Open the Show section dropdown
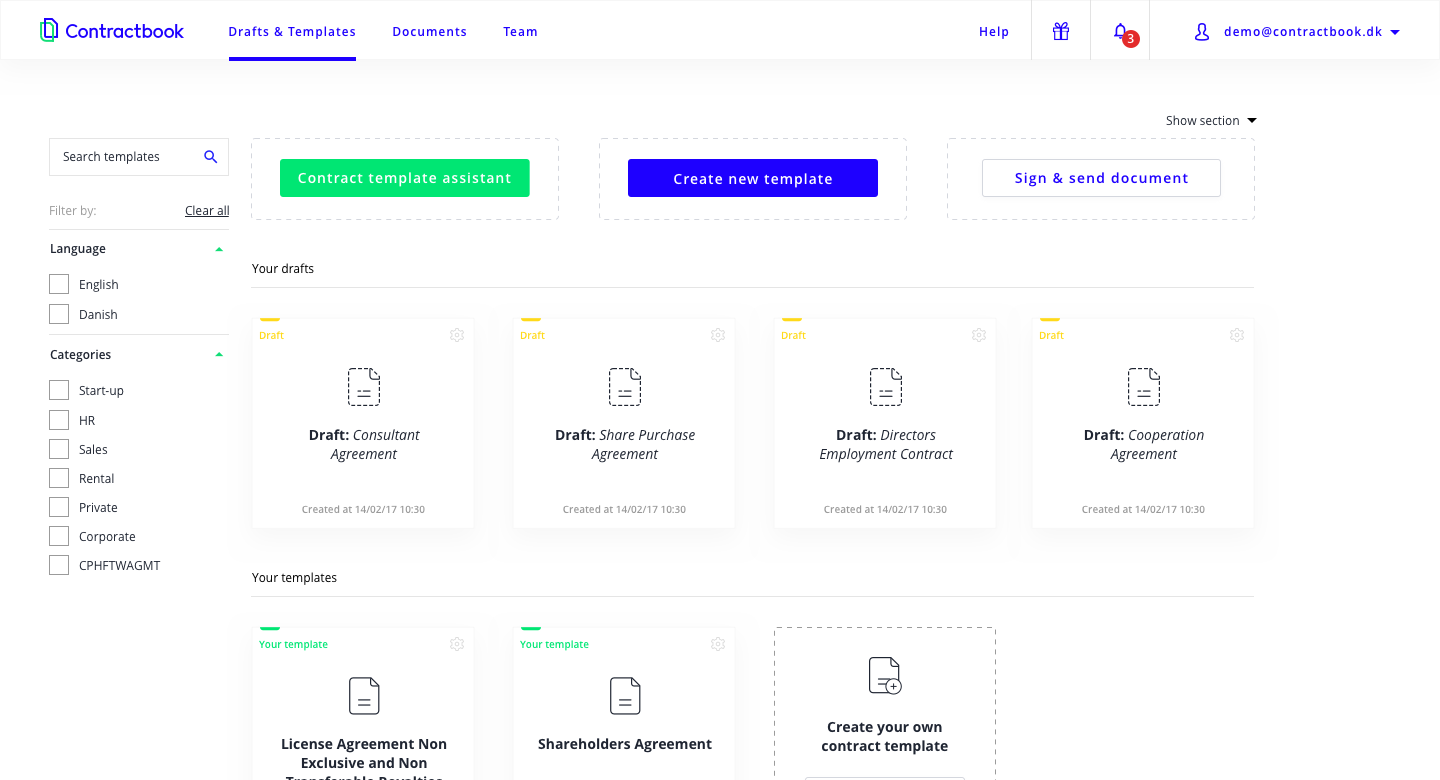The height and width of the screenshot is (780, 1440). [x=1211, y=120]
